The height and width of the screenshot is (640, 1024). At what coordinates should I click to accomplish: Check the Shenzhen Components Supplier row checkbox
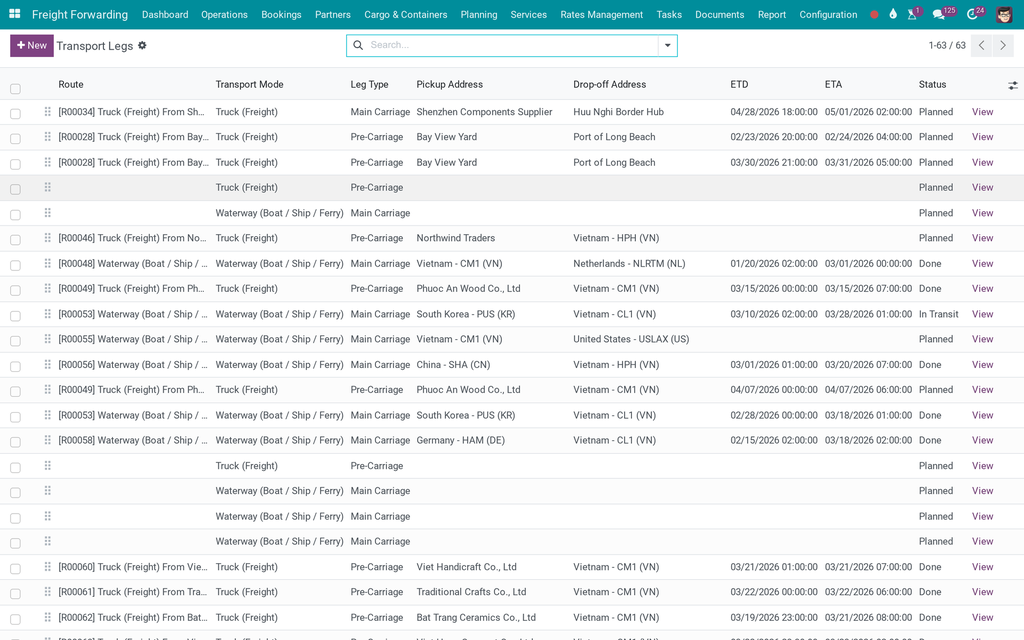(16, 114)
